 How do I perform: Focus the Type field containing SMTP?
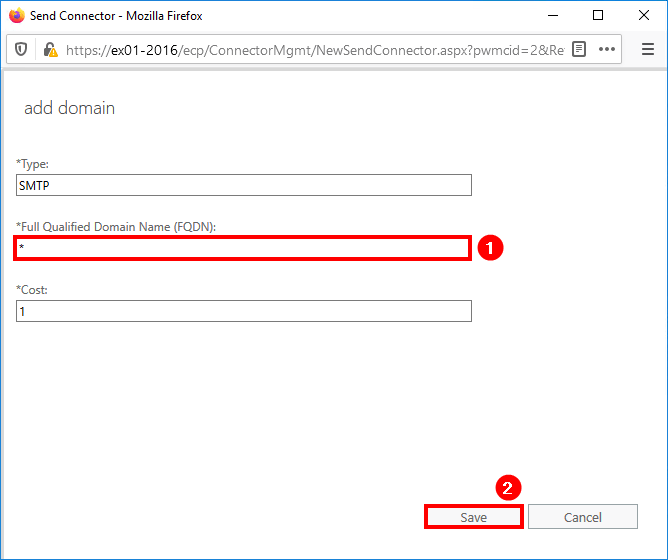coord(244,185)
